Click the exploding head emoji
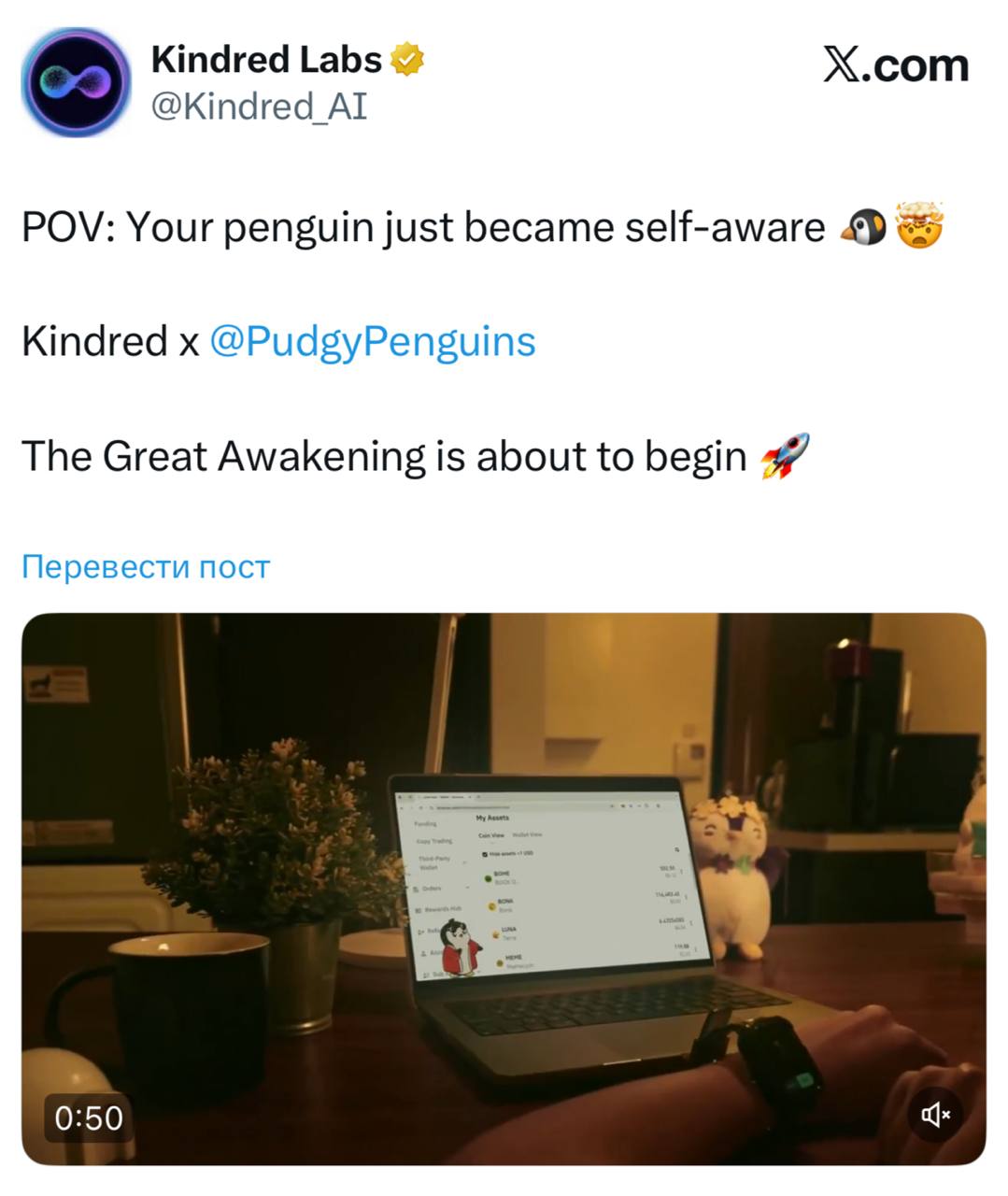1008x1196 pixels. click(920, 226)
